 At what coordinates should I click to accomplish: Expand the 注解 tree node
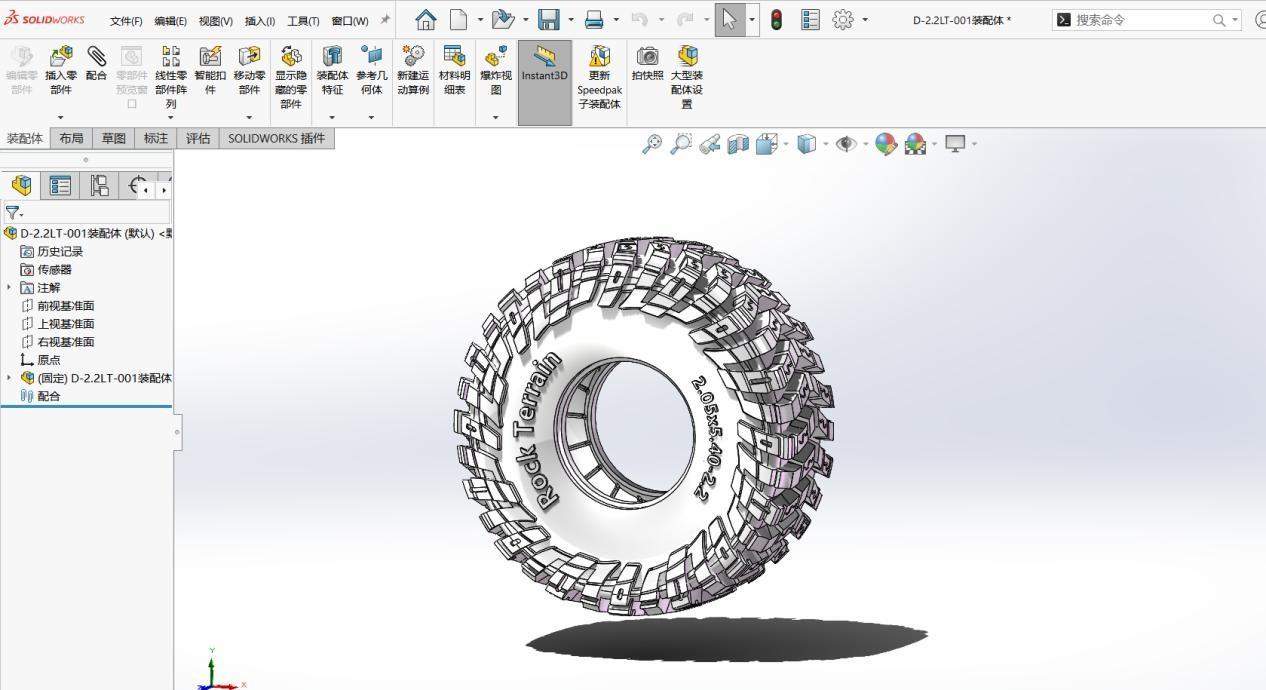[9, 288]
